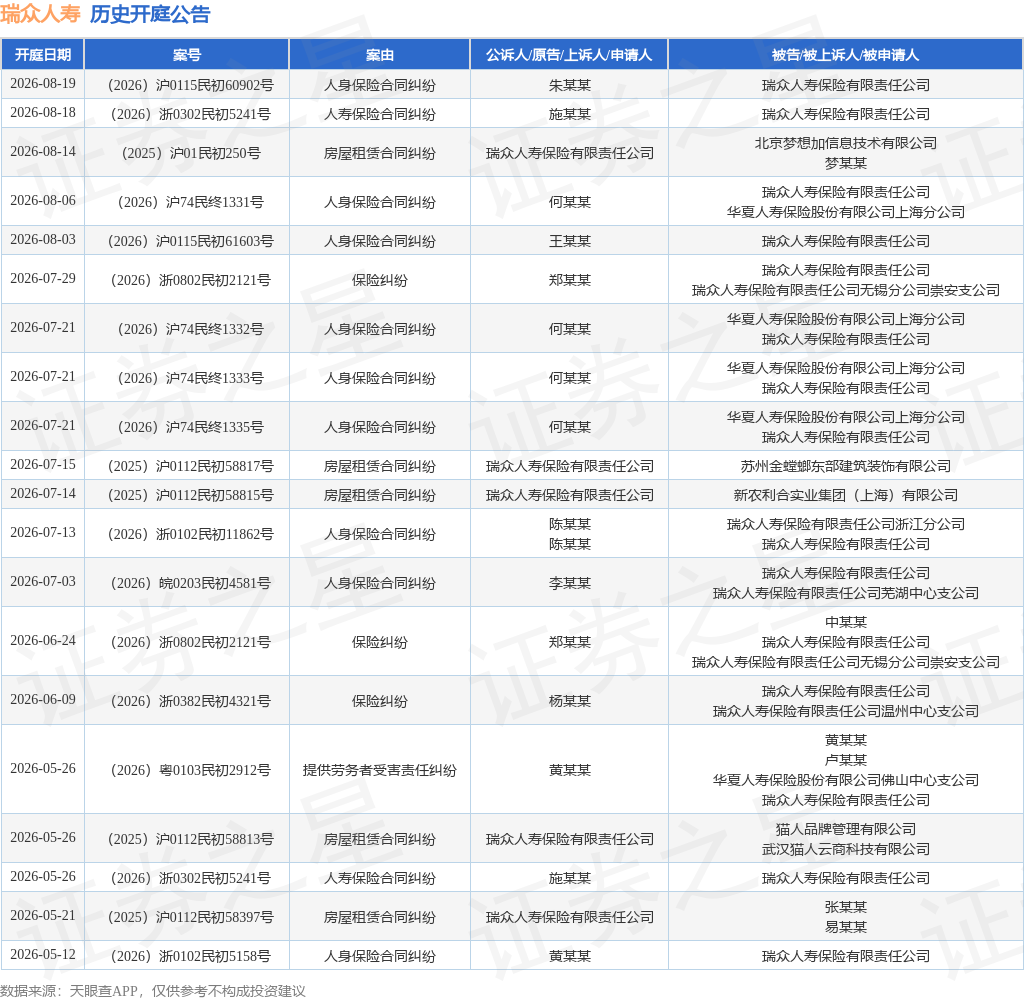Select case (2026)沪74民终1332号
Image resolution: width=1024 pixels, height=1000 pixels.
tap(191, 329)
